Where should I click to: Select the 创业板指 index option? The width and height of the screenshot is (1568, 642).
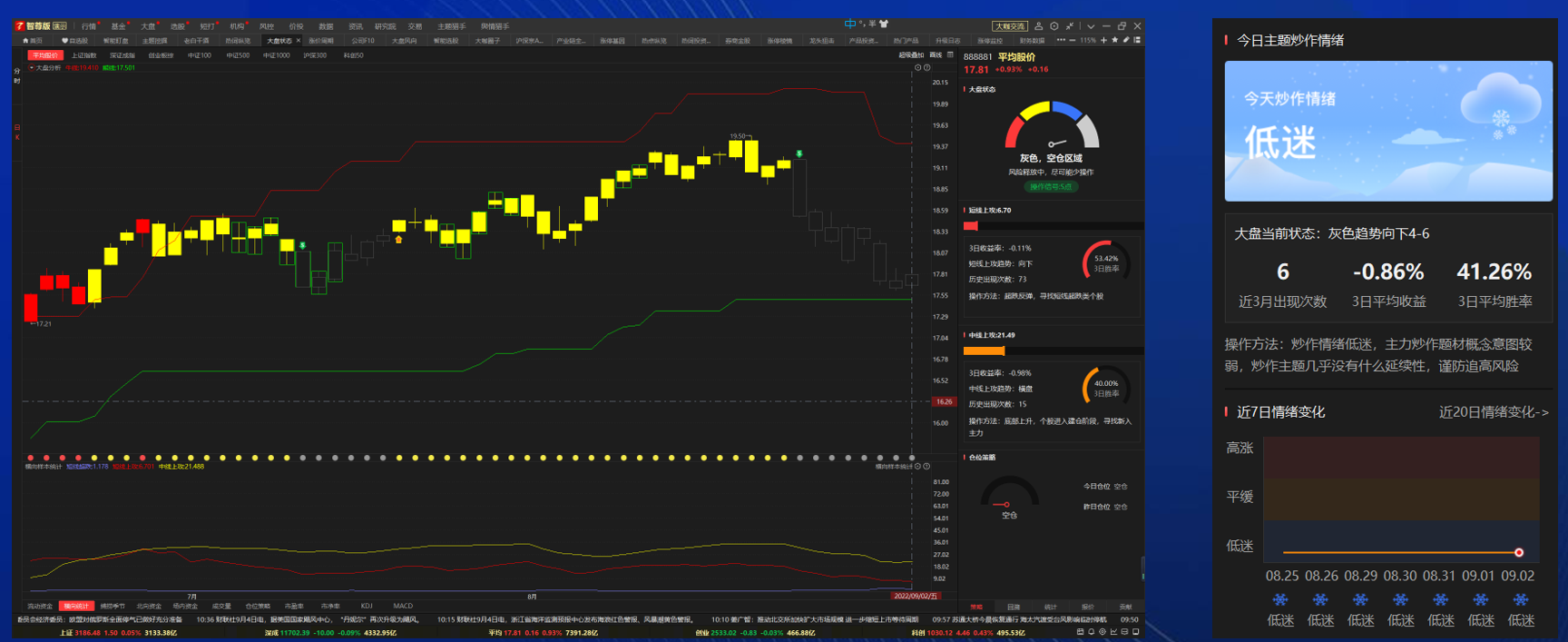point(161,55)
